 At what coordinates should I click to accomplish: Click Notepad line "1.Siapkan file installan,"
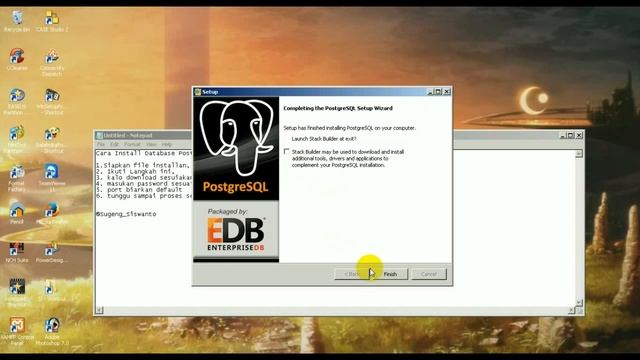click(143, 165)
